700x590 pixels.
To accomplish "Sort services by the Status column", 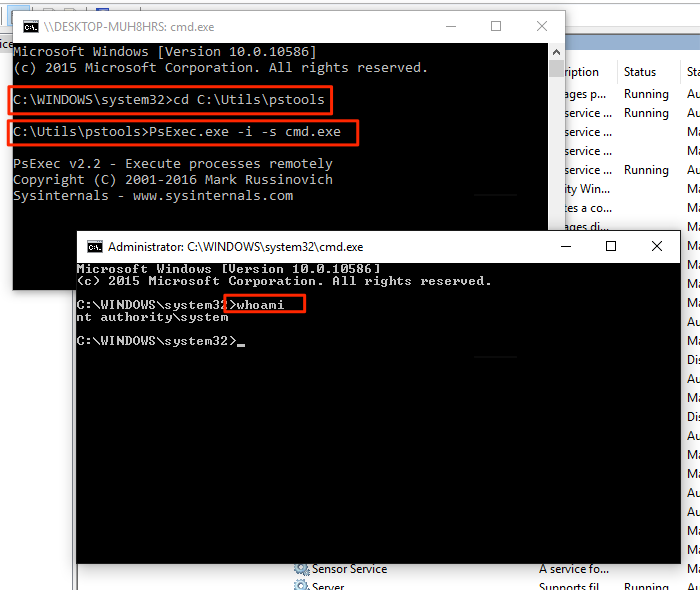I will pyautogui.click(x=640, y=72).
